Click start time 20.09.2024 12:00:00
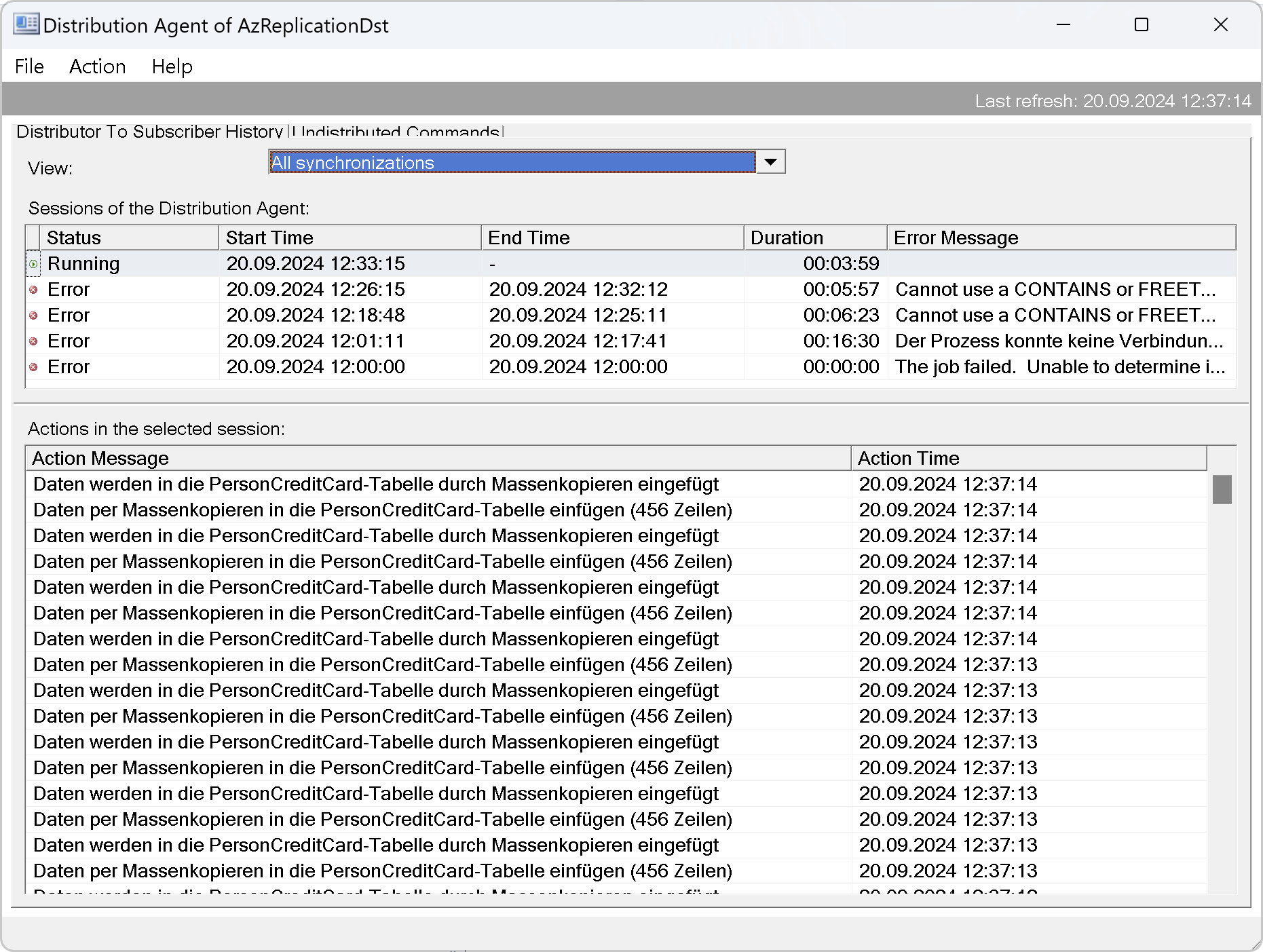Screen dimensions: 1263x952 pyautogui.click(x=316, y=367)
